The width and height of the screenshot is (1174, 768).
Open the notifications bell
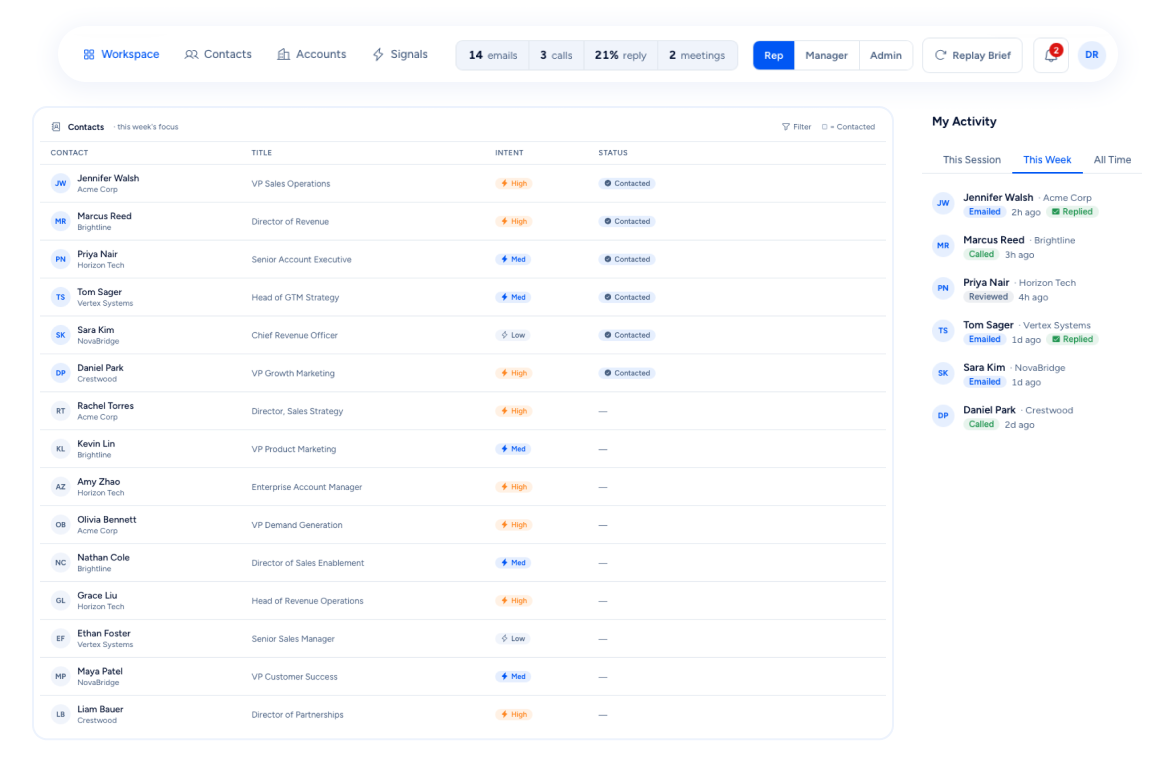(x=1050, y=55)
